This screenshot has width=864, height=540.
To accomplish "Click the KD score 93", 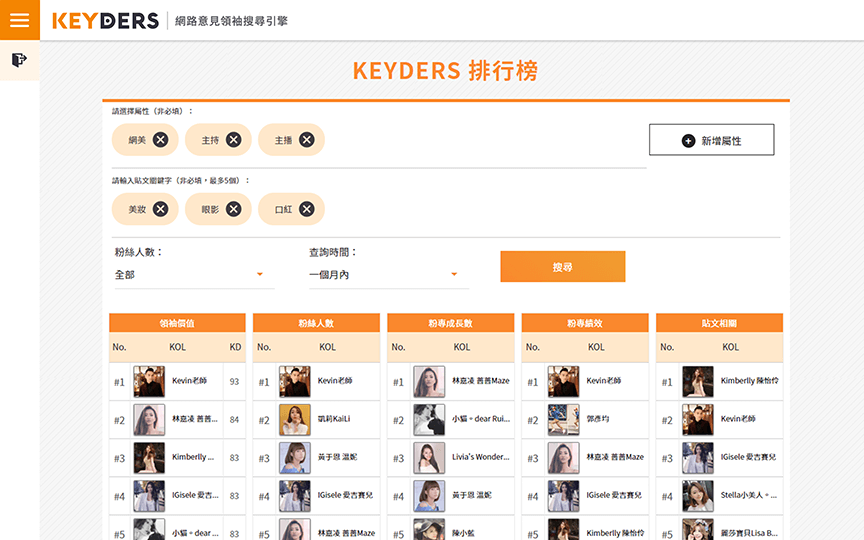I will pos(234,381).
